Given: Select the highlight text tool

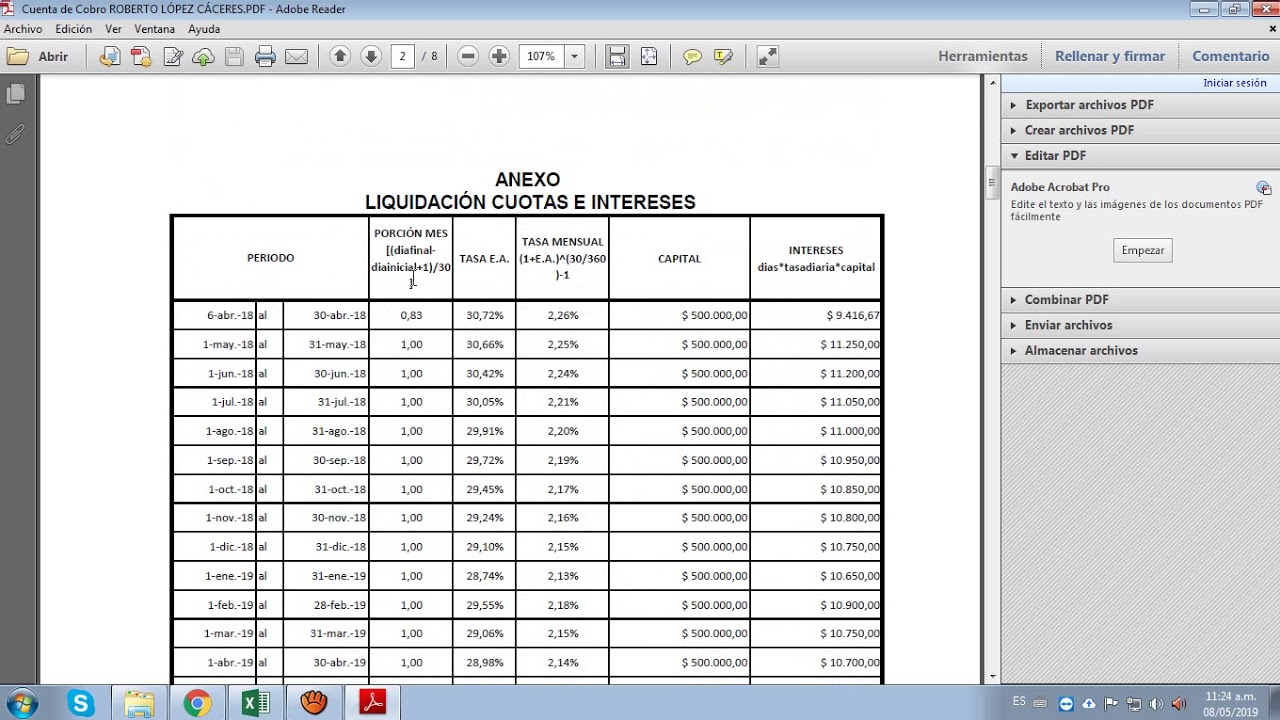Looking at the screenshot, I should pos(723,57).
